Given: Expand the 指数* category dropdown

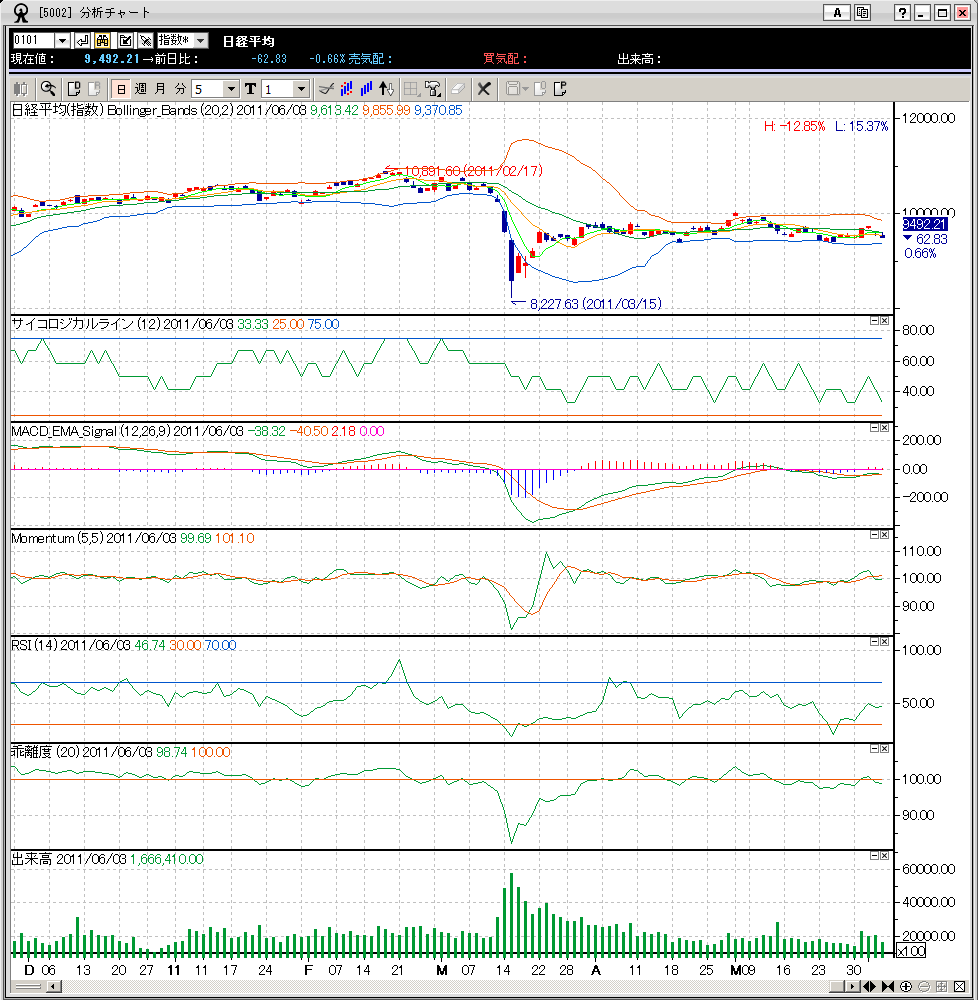Looking at the screenshot, I should pos(200,40).
